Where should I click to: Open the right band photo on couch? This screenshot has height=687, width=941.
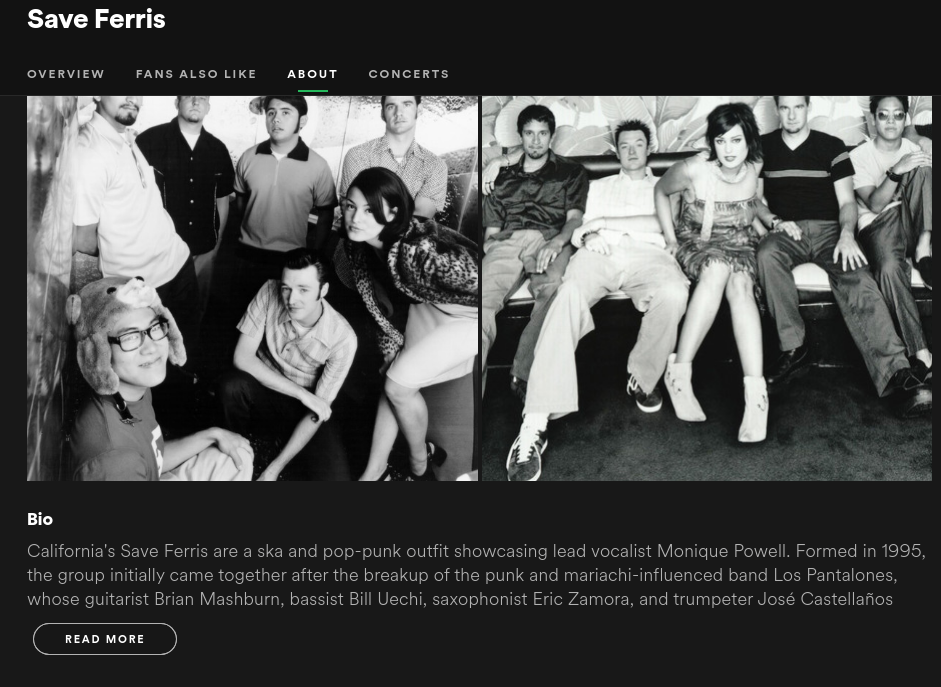click(707, 288)
